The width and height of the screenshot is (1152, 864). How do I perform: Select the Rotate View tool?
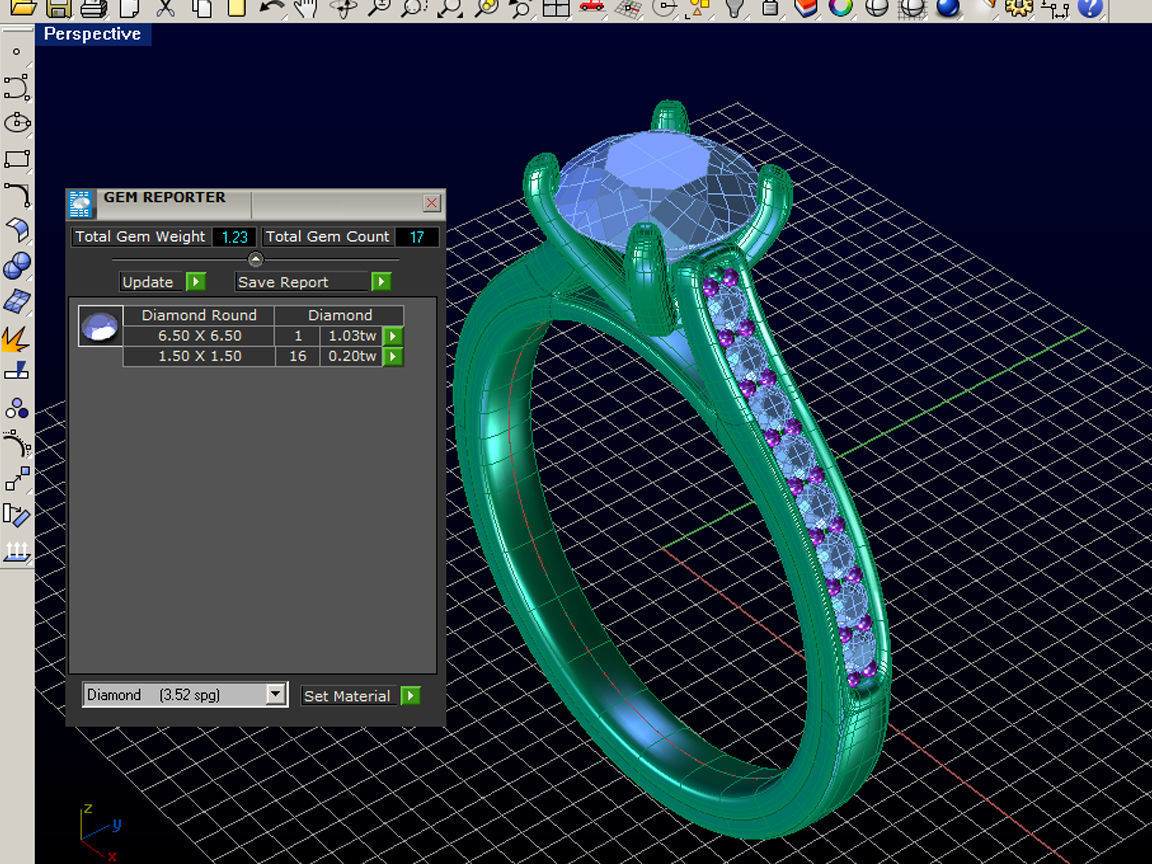(343, 7)
